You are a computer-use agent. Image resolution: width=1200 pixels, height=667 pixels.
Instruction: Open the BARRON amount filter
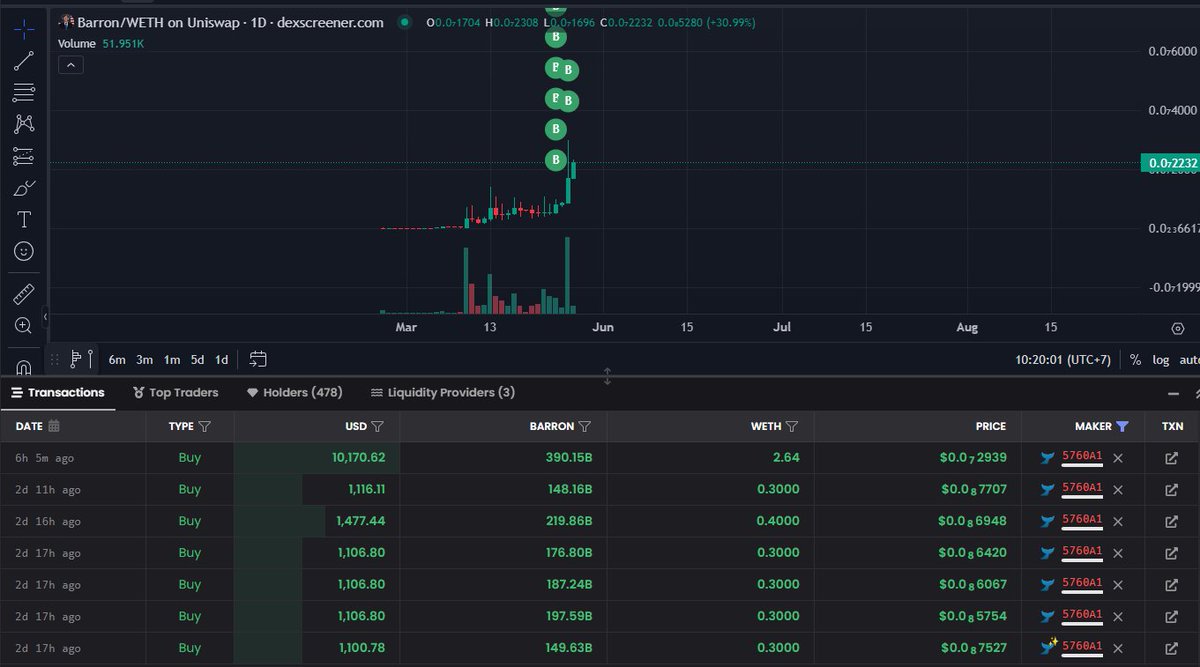tap(585, 426)
